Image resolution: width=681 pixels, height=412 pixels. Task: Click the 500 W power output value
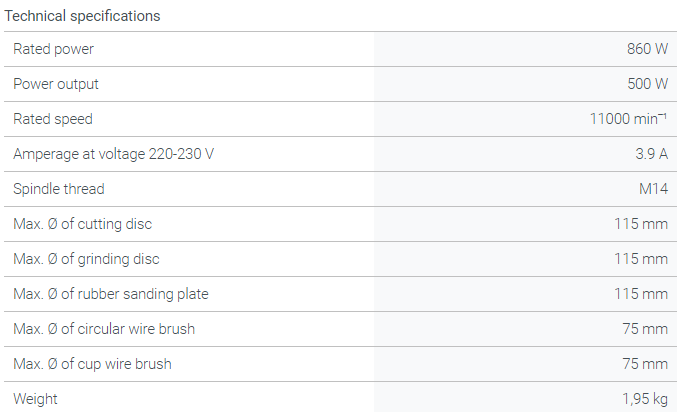point(647,84)
